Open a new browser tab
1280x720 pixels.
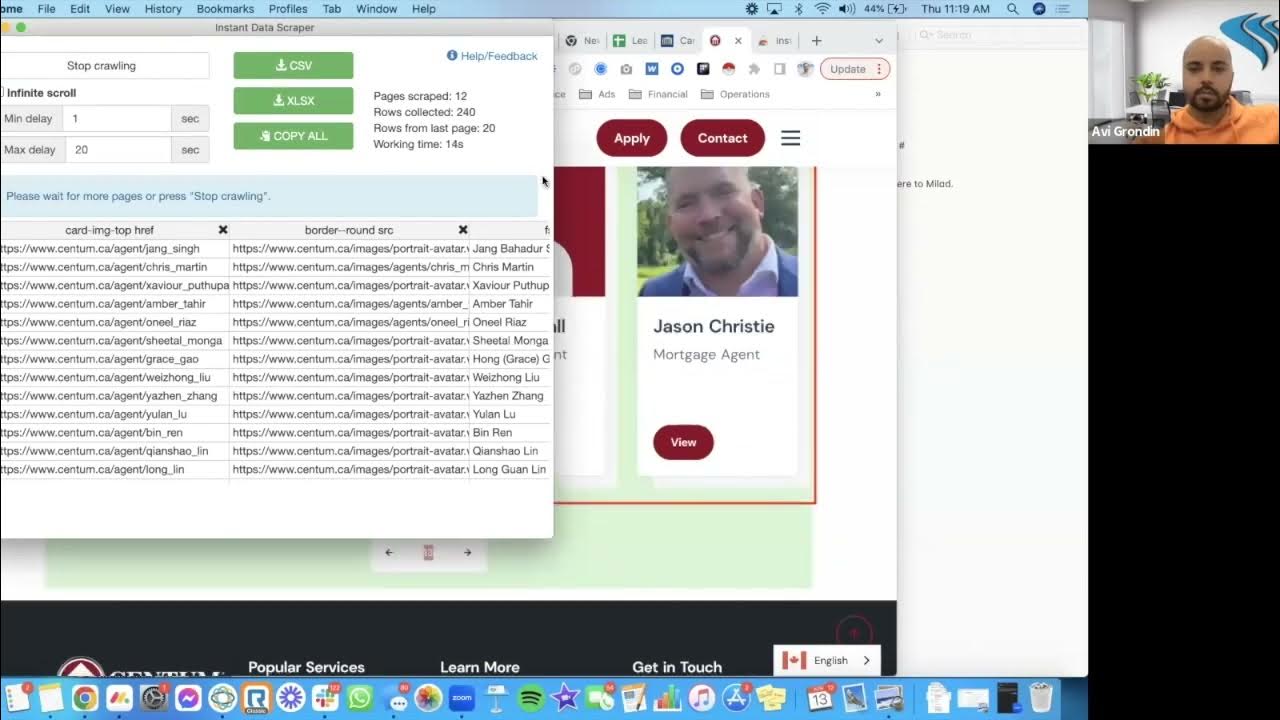click(816, 41)
